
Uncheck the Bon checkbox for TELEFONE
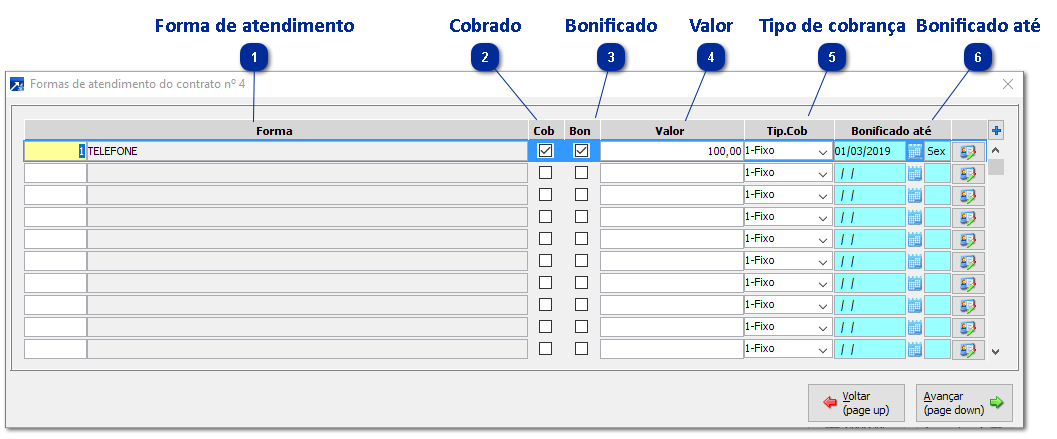(581, 151)
